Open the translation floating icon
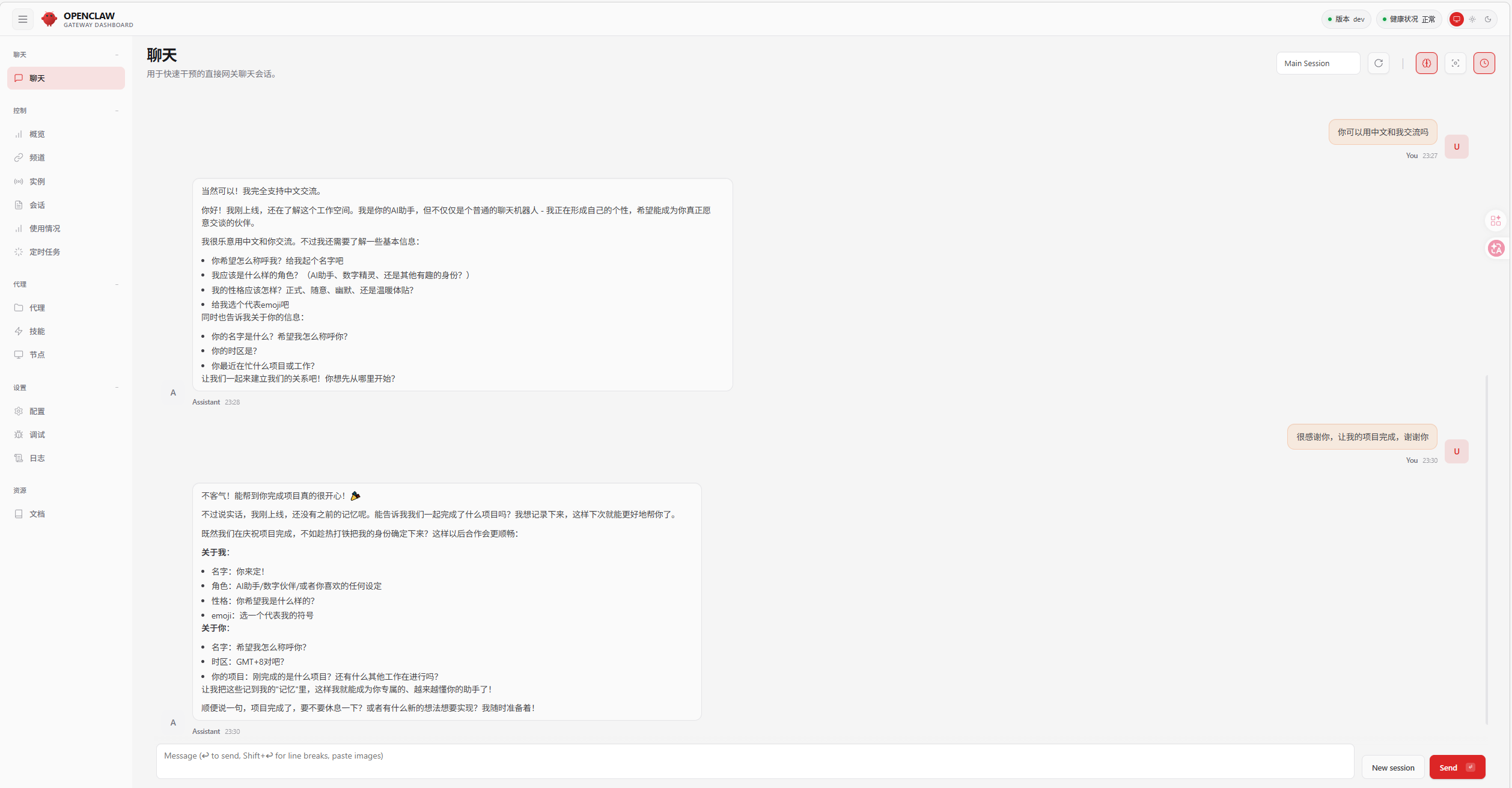The image size is (1512, 788). tap(1496, 248)
